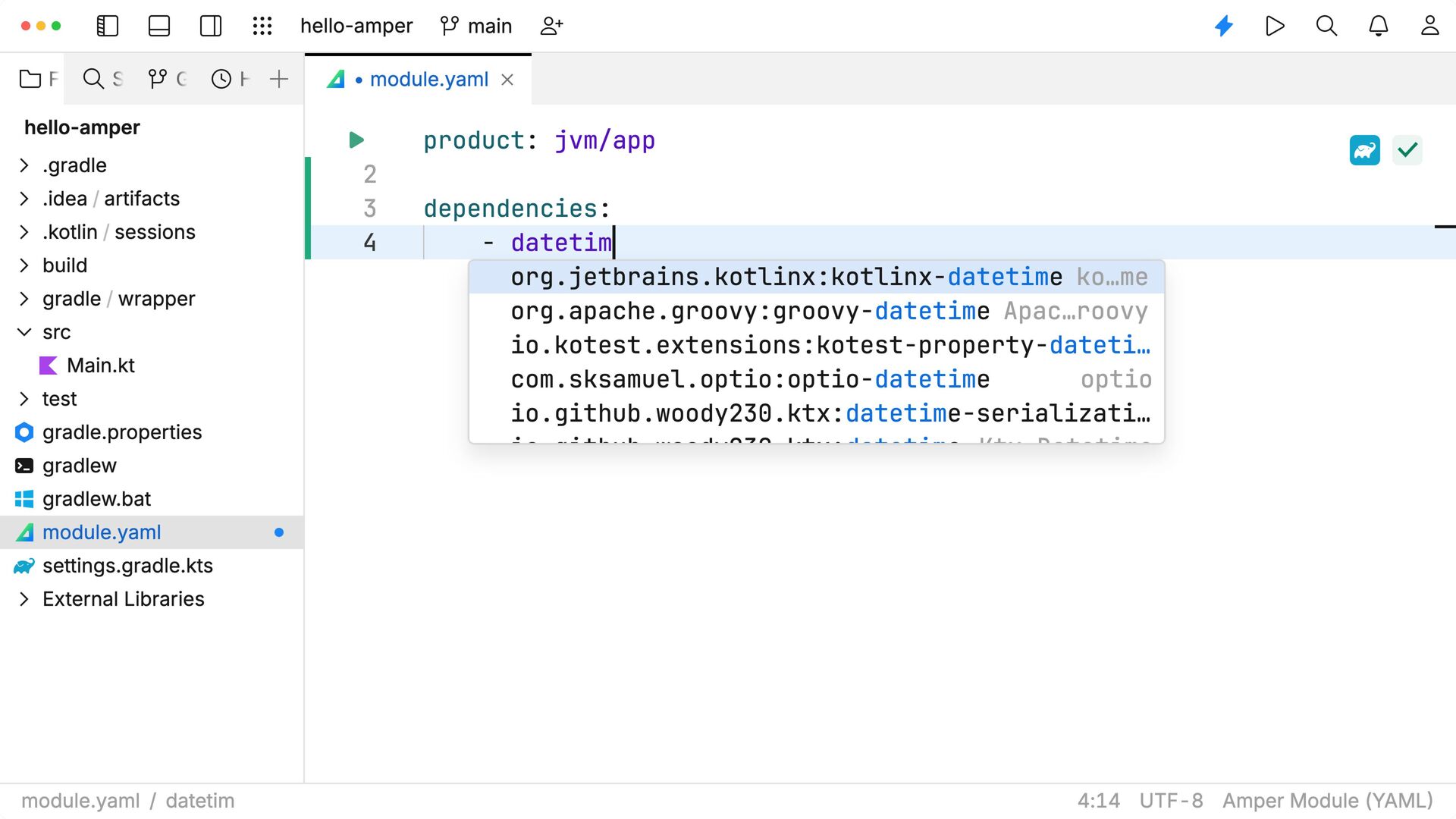Click module.yaml in the breadcrumb bar
Screen dimensions: 1456x819
coord(80,801)
